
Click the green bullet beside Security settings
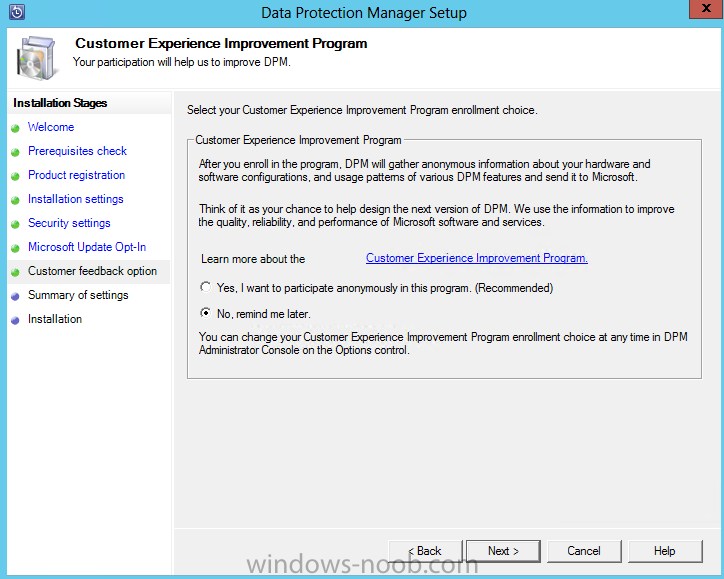click(x=16, y=224)
